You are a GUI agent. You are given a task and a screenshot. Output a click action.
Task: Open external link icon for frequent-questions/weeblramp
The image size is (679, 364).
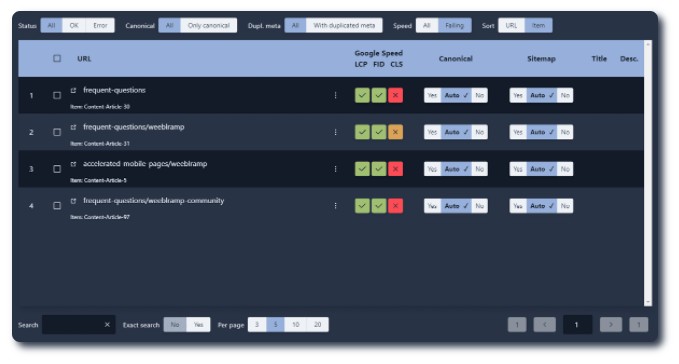tap(73, 127)
